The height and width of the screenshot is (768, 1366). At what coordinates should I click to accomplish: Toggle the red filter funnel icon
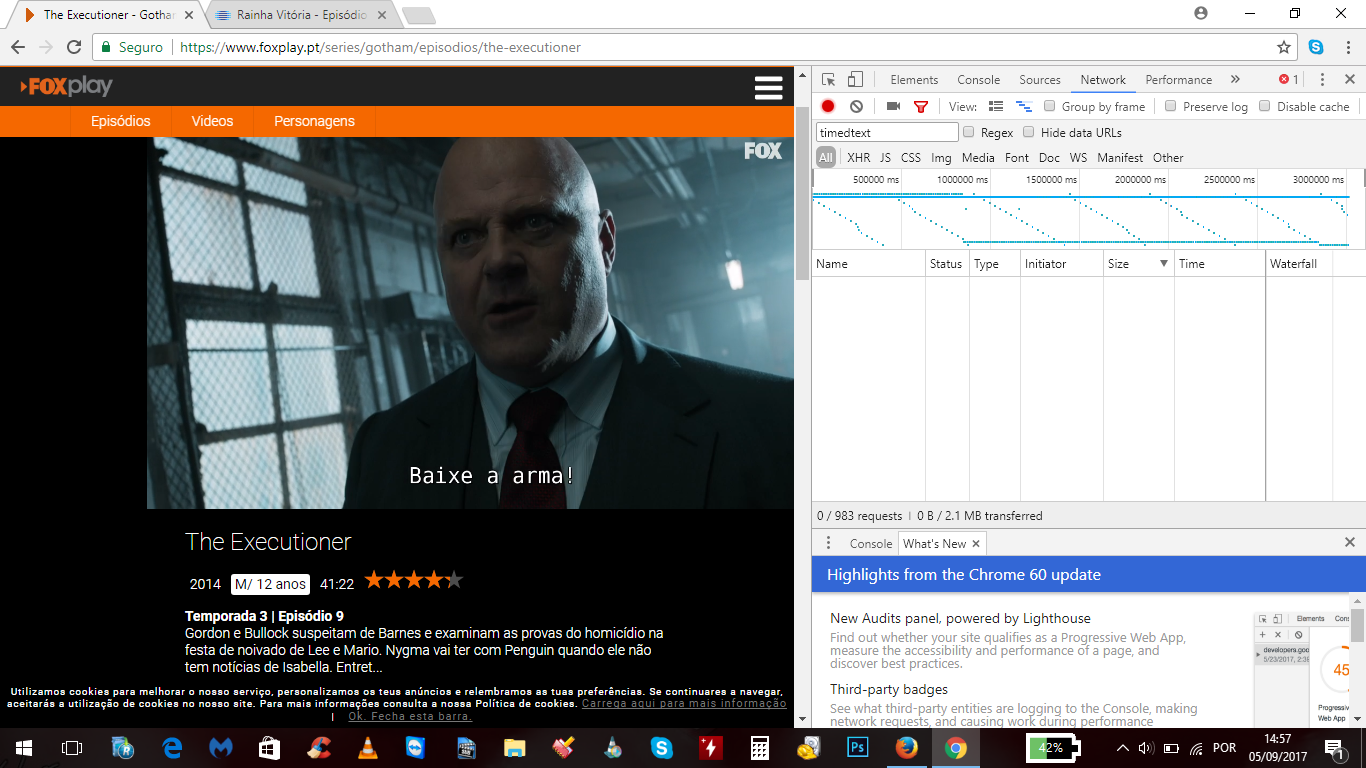[x=921, y=107]
